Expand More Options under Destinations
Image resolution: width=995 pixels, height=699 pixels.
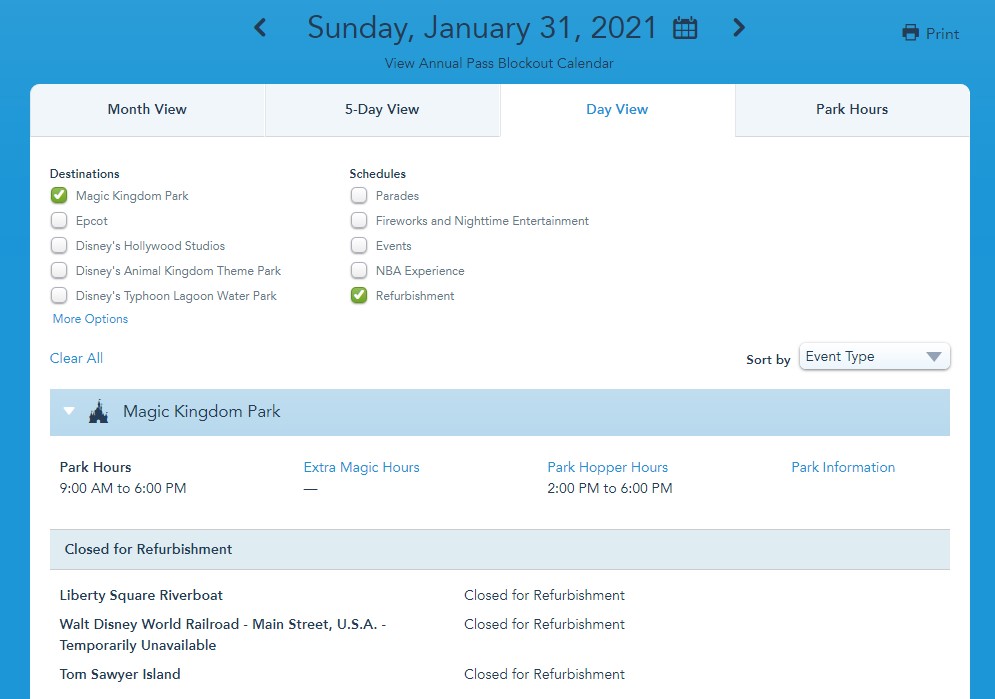pos(90,319)
